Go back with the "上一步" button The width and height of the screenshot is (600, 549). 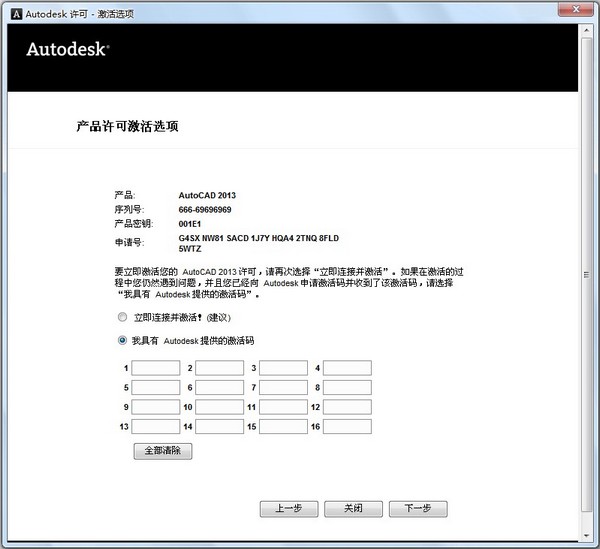click(x=289, y=509)
